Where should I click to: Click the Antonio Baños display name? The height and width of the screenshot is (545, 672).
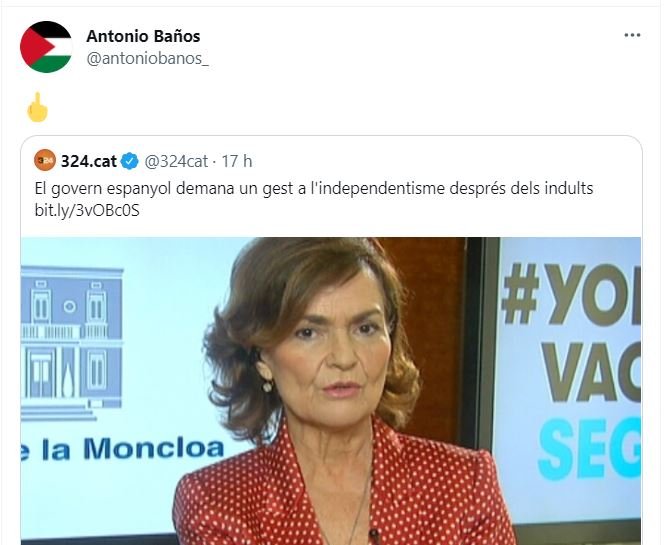(x=143, y=36)
